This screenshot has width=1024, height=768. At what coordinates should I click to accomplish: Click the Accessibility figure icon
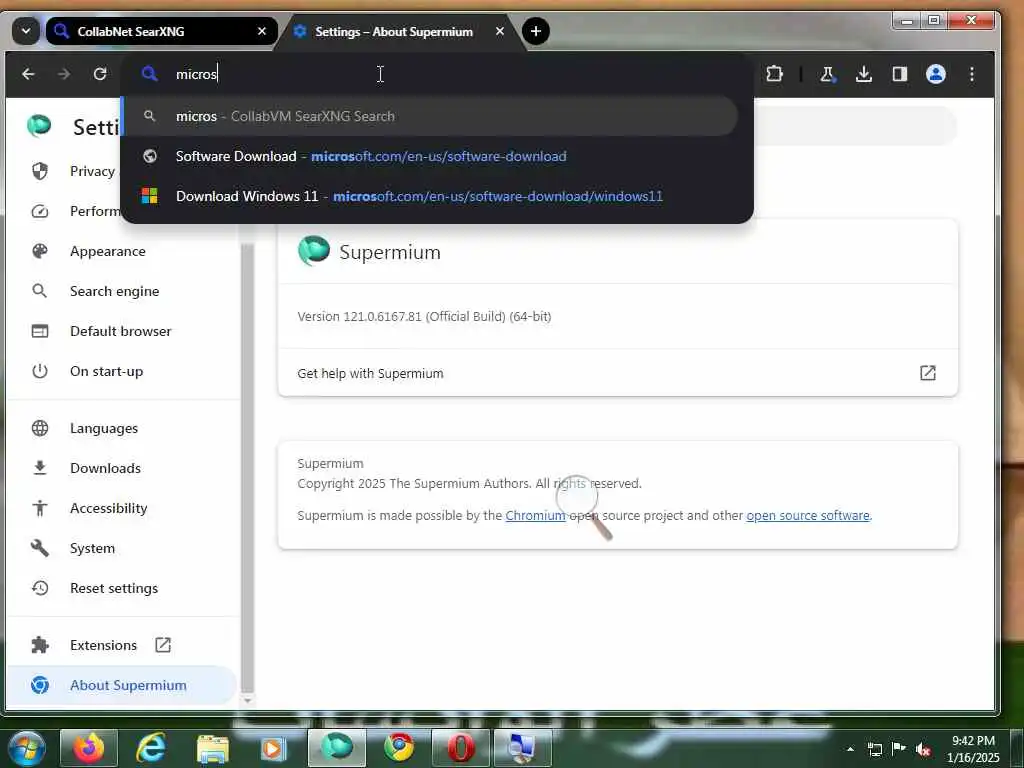click(x=40, y=508)
